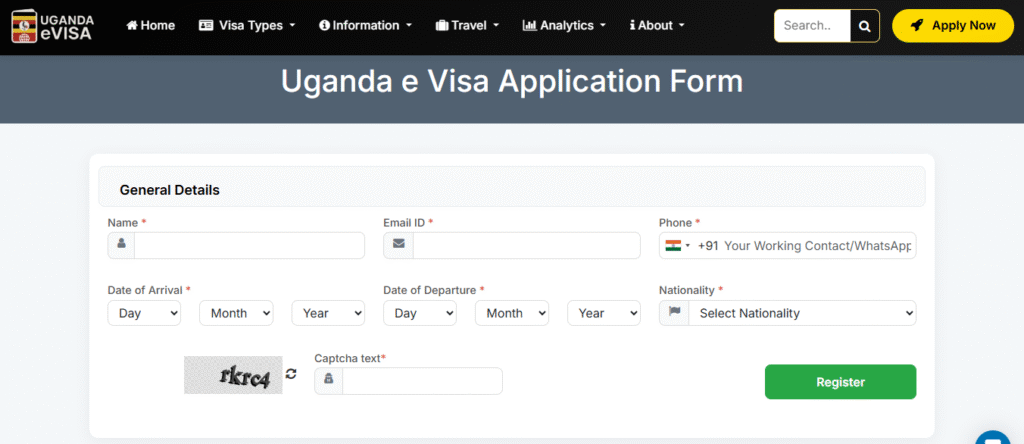Expand the Information dropdown menu
This screenshot has height=444, width=1024.
coord(365,25)
